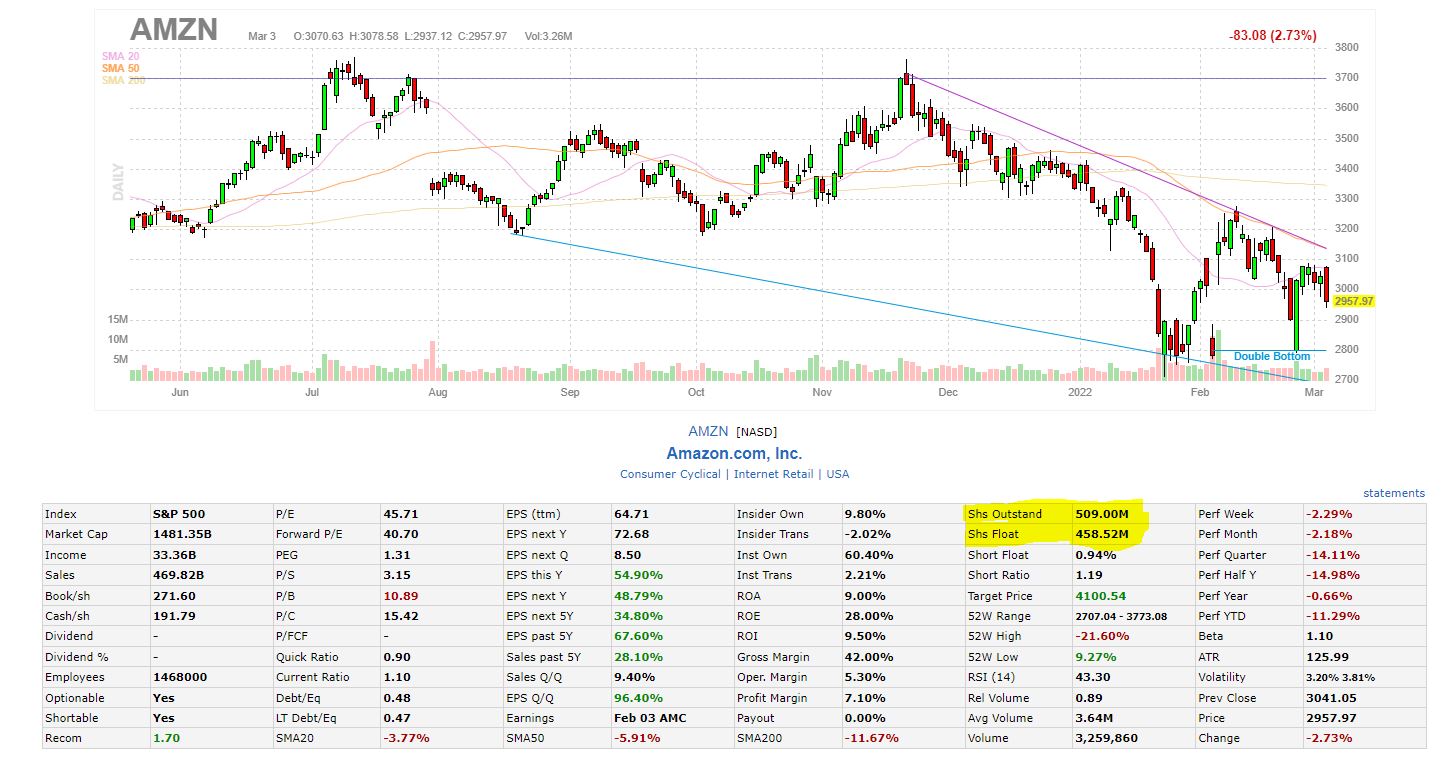Viewport: 1441px width, 765px height.
Task: Click the Inst Own value 60.40%
Action: [870, 555]
